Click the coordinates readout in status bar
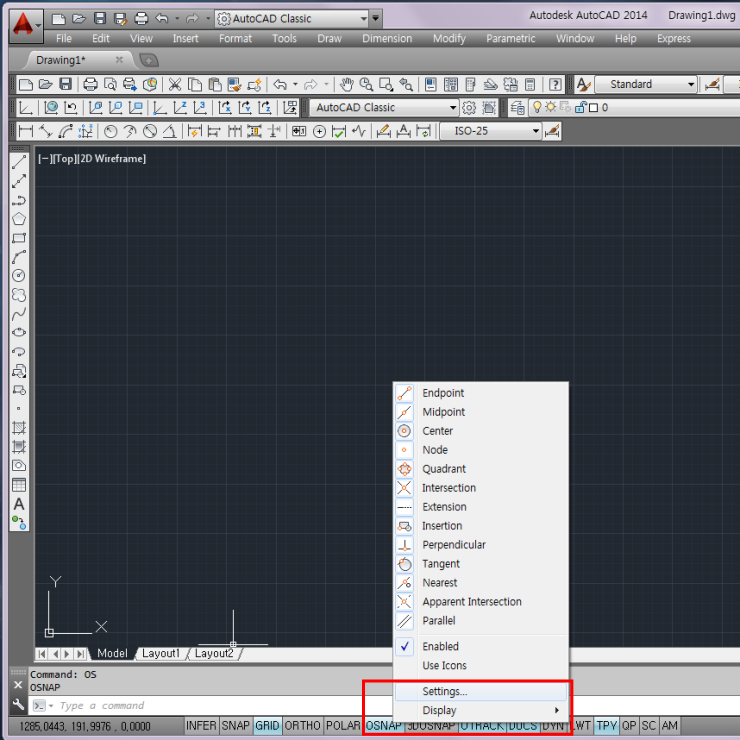Screen dimensions: 740x740 (85, 726)
